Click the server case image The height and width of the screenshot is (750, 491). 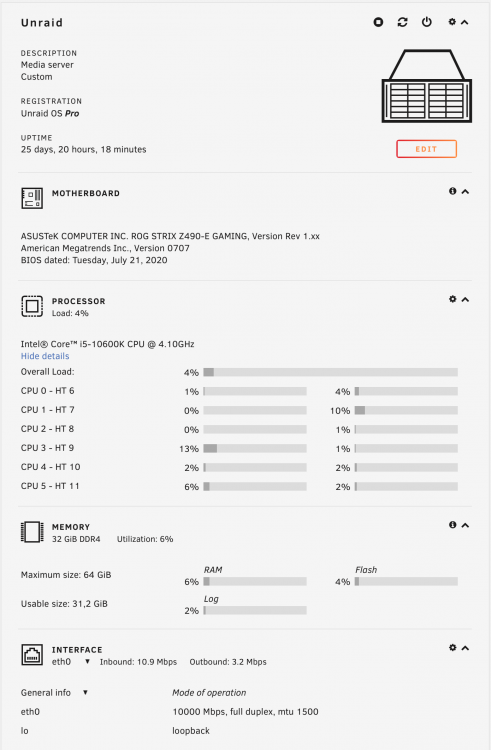(426, 86)
